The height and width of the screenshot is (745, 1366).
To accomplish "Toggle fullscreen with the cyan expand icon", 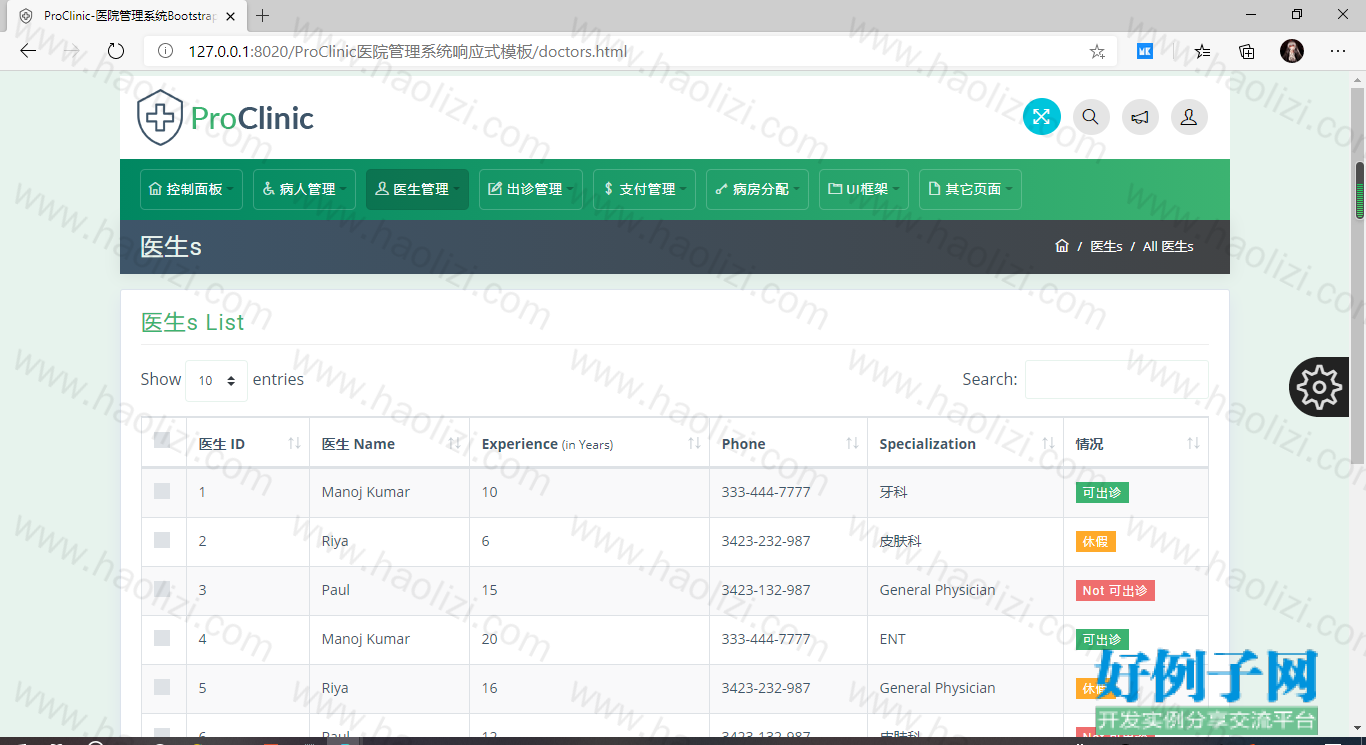I will point(1041,117).
